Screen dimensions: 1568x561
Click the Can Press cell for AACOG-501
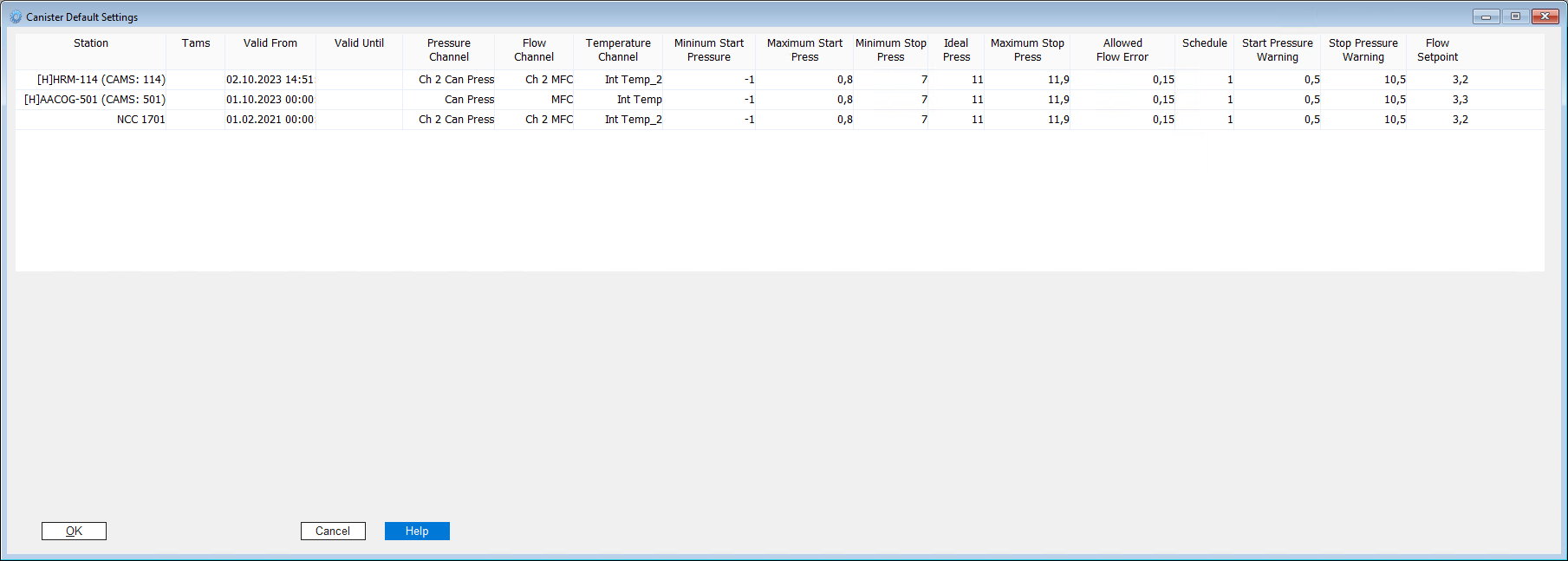[x=469, y=100]
